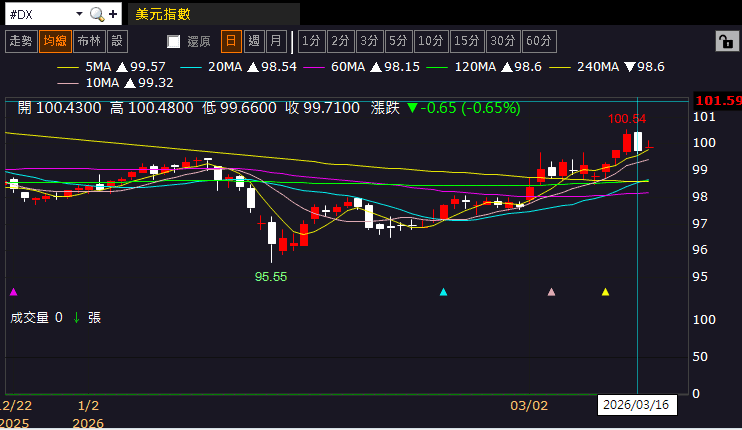
Task: Click the magenta triangle marker on chart
Action: point(13,292)
